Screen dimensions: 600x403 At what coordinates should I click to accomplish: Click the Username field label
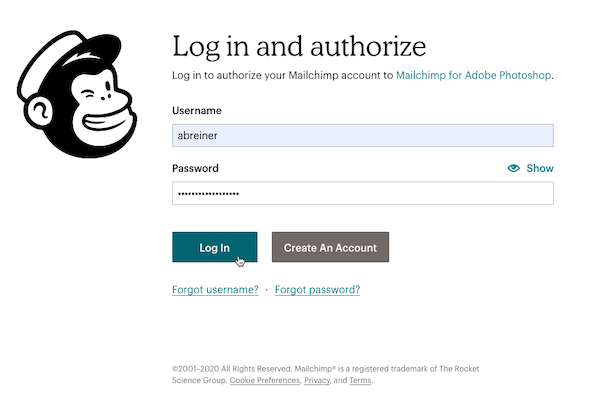197,110
